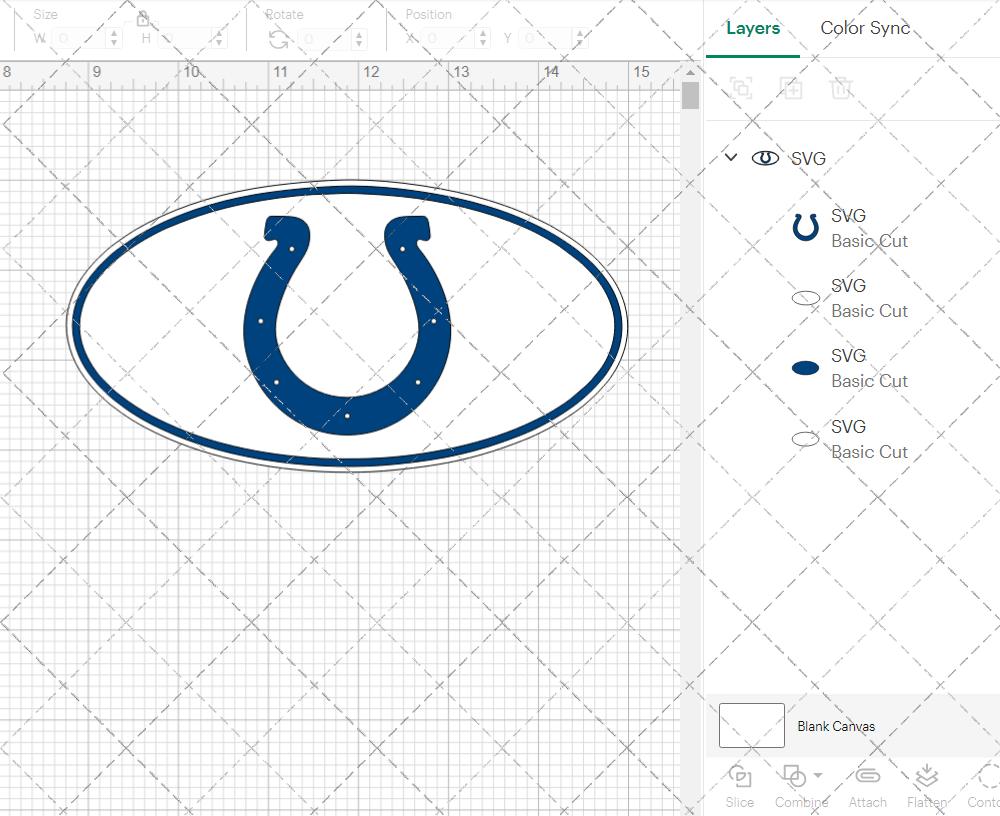Screen dimensions: 1000x816
Task: Switch to the Layers tab
Action: click(753, 29)
